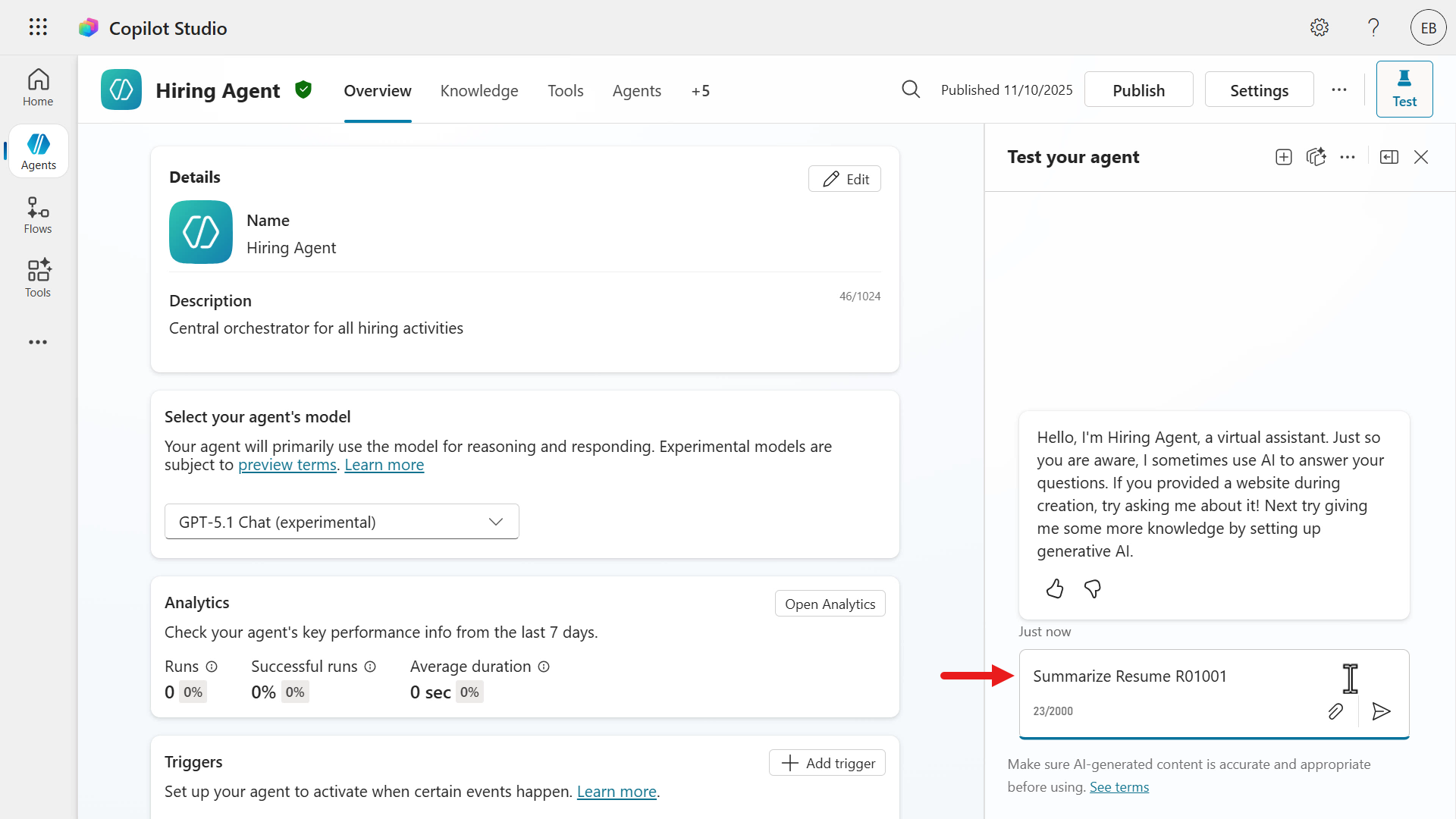This screenshot has width=1456, height=819.
Task: Expand the GPT-5.1 Chat model dropdown
Action: point(341,522)
